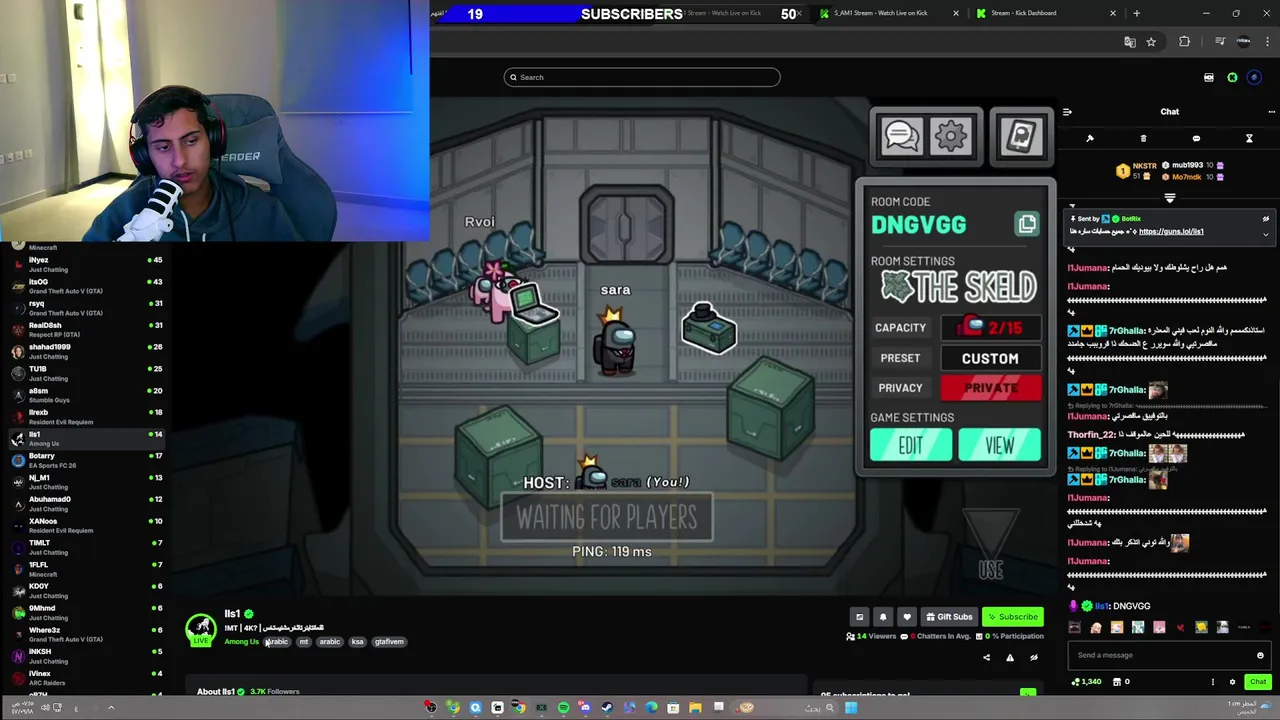This screenshot has width=1280, height=720.
Task: Open Steam from the taskbar
Action: coord(607,708)
